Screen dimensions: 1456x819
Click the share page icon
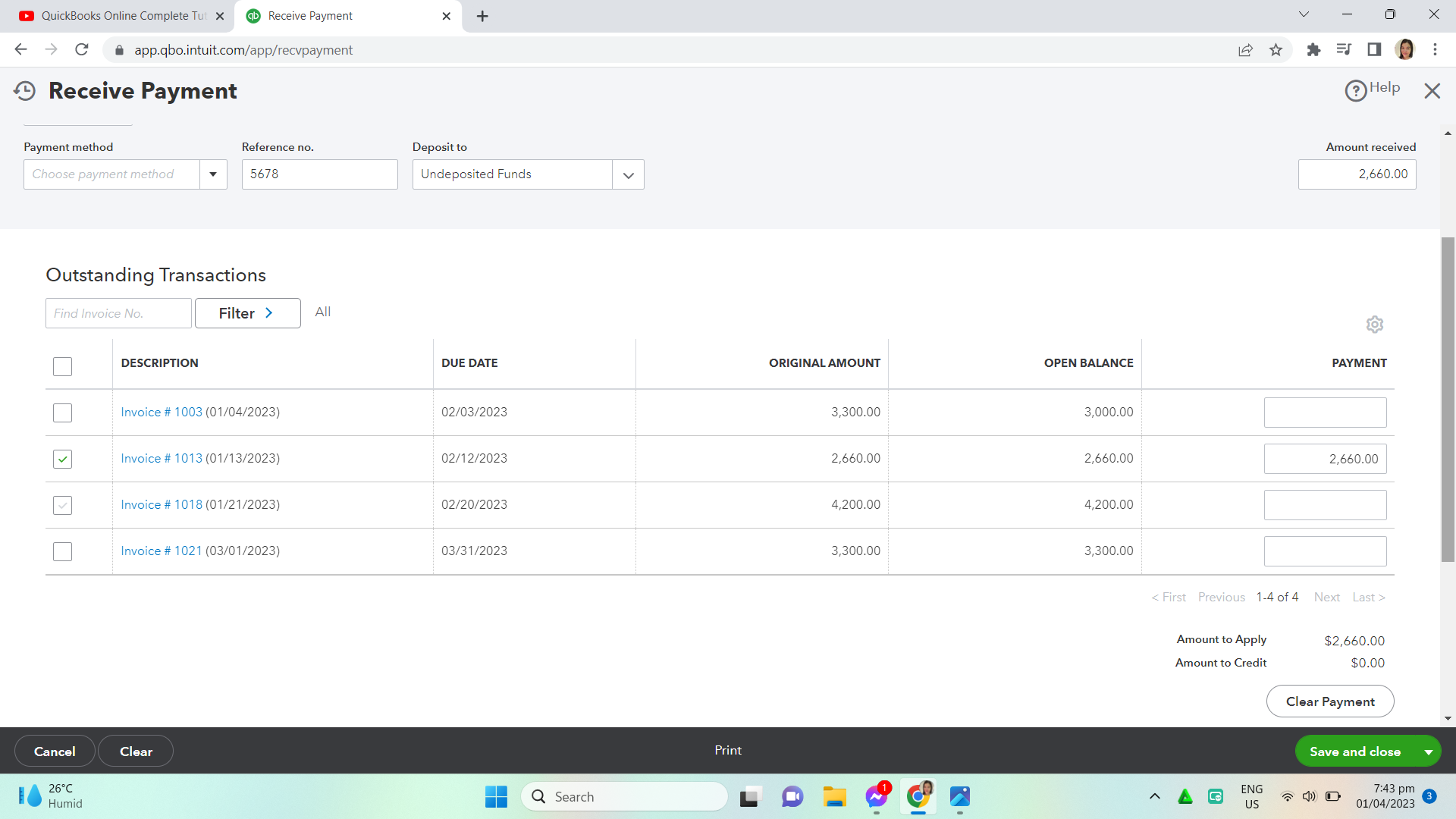pyautogui.click(x=1245, y=50)
